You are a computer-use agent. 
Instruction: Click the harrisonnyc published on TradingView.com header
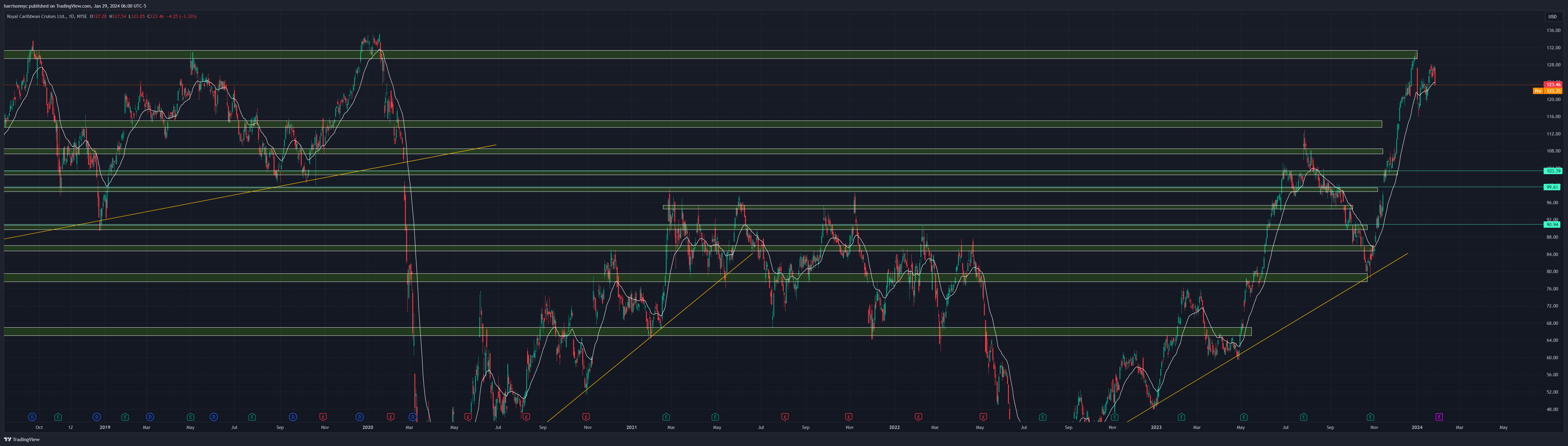tap(75, 6)
